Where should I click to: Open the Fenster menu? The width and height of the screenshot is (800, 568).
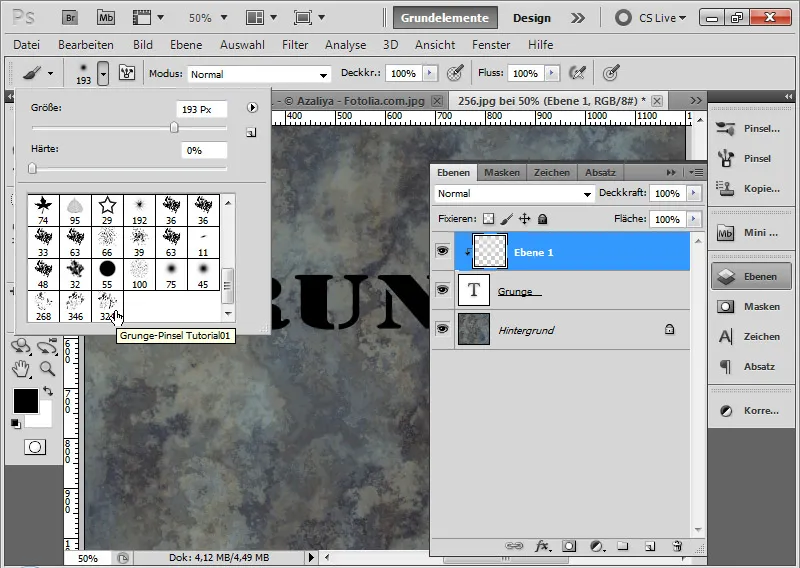pyautogui.click(x=491, y=45)
